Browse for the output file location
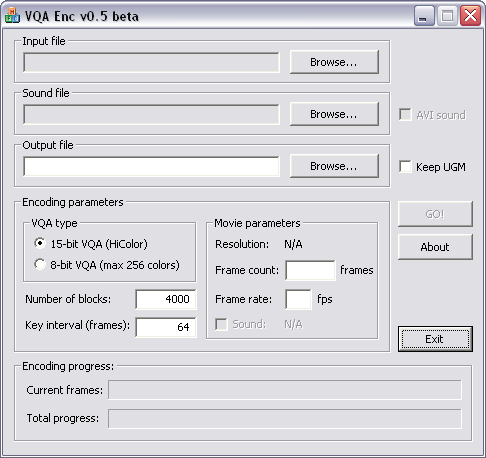Screen dimensions: 486x458 click(334, 166)
